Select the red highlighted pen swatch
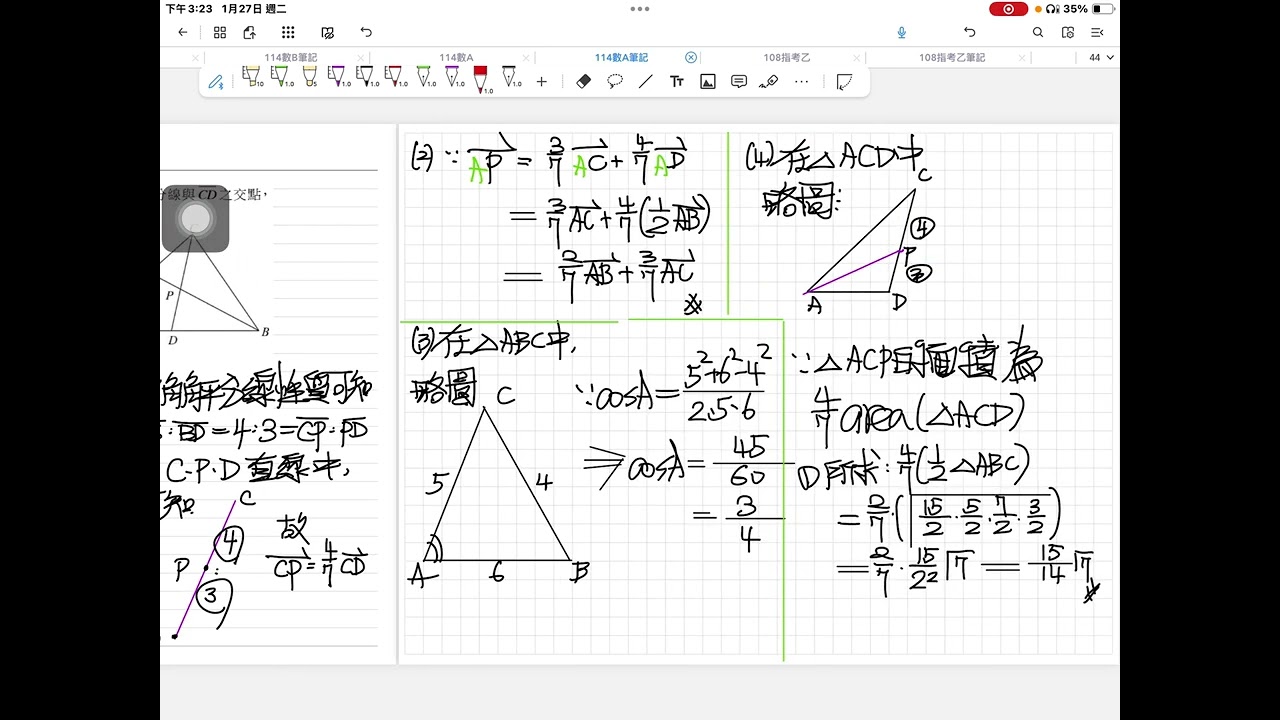The width and height of the screenshot is (1280, 720). coord(481,79)
